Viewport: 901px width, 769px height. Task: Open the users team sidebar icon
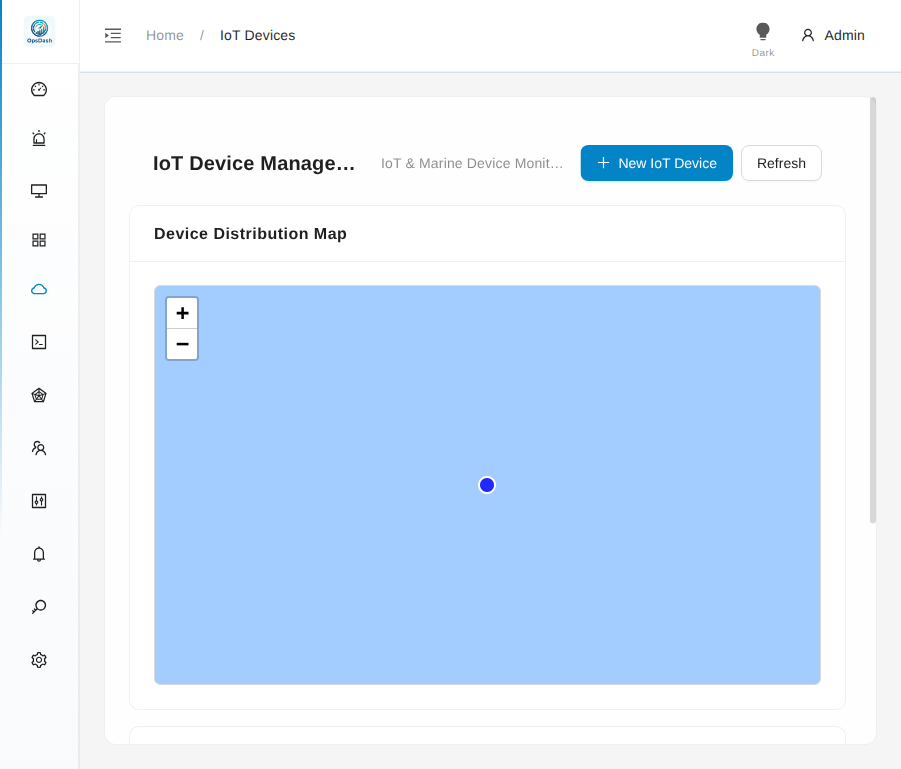coord(39,448)
